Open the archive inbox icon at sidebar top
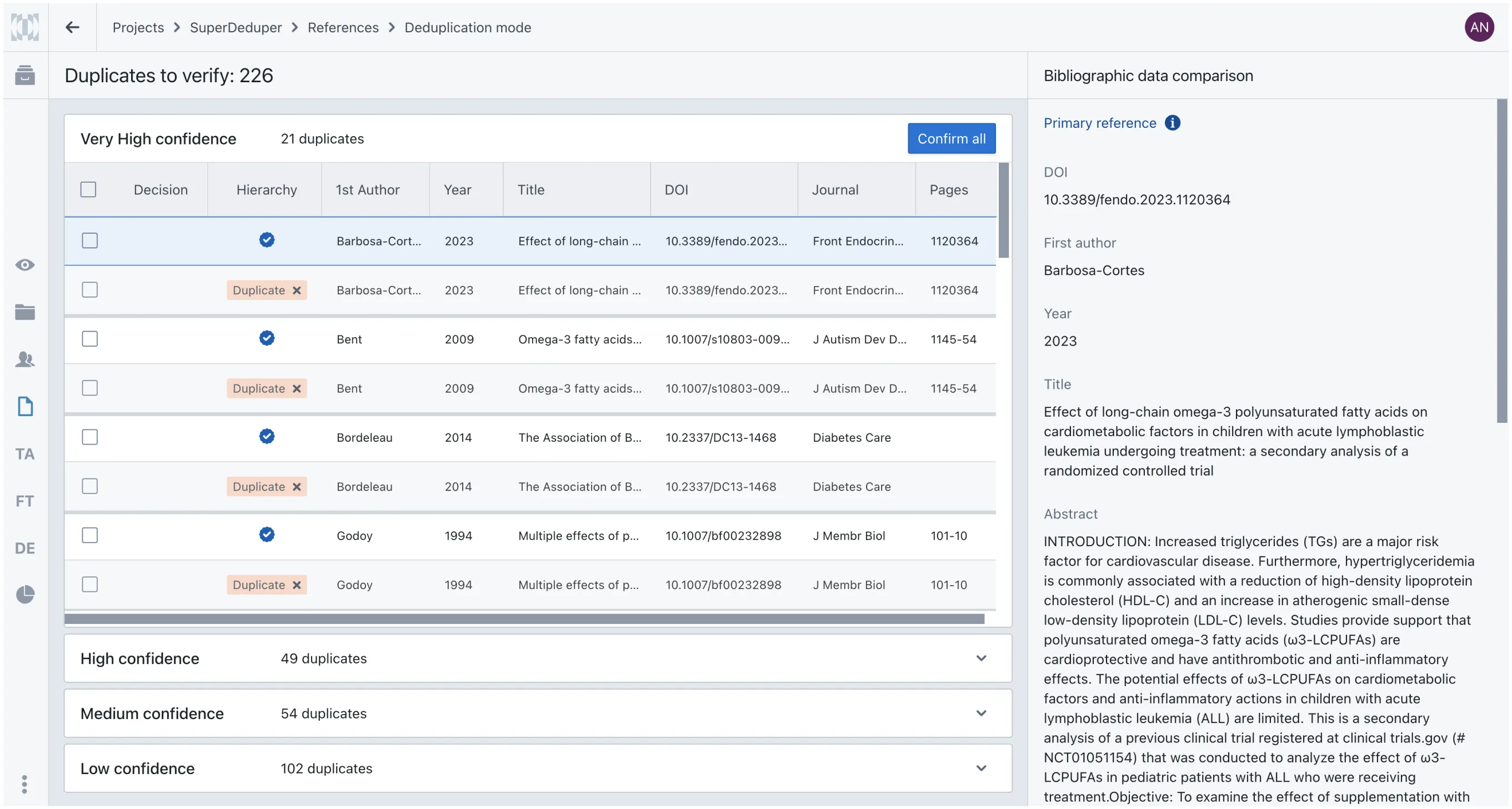 [x=24, y=75]
